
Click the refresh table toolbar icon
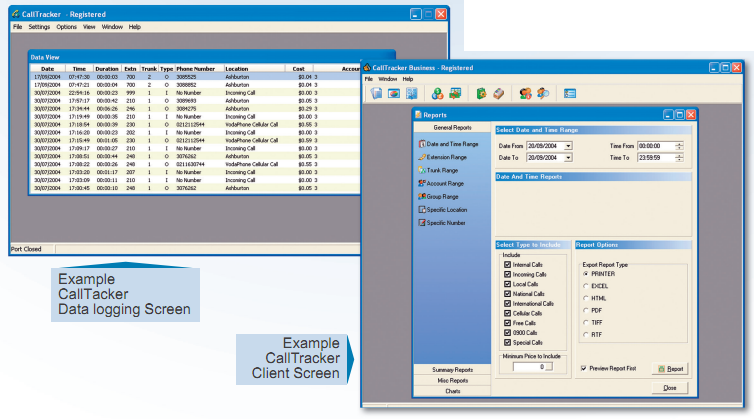tap(455, 93)
